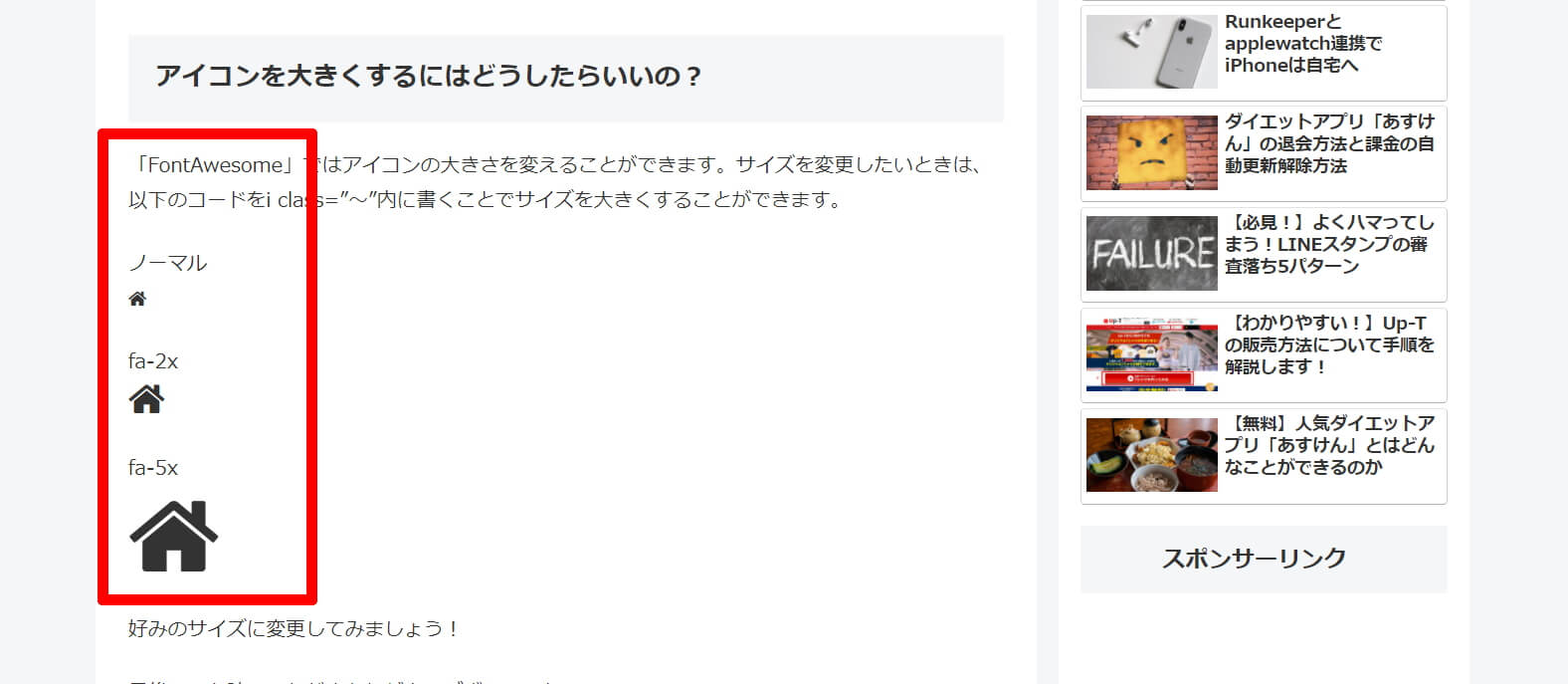The image size is (1568, 684).
Task: Open the angry face brick wall thumbnail
Action: 1151,152
